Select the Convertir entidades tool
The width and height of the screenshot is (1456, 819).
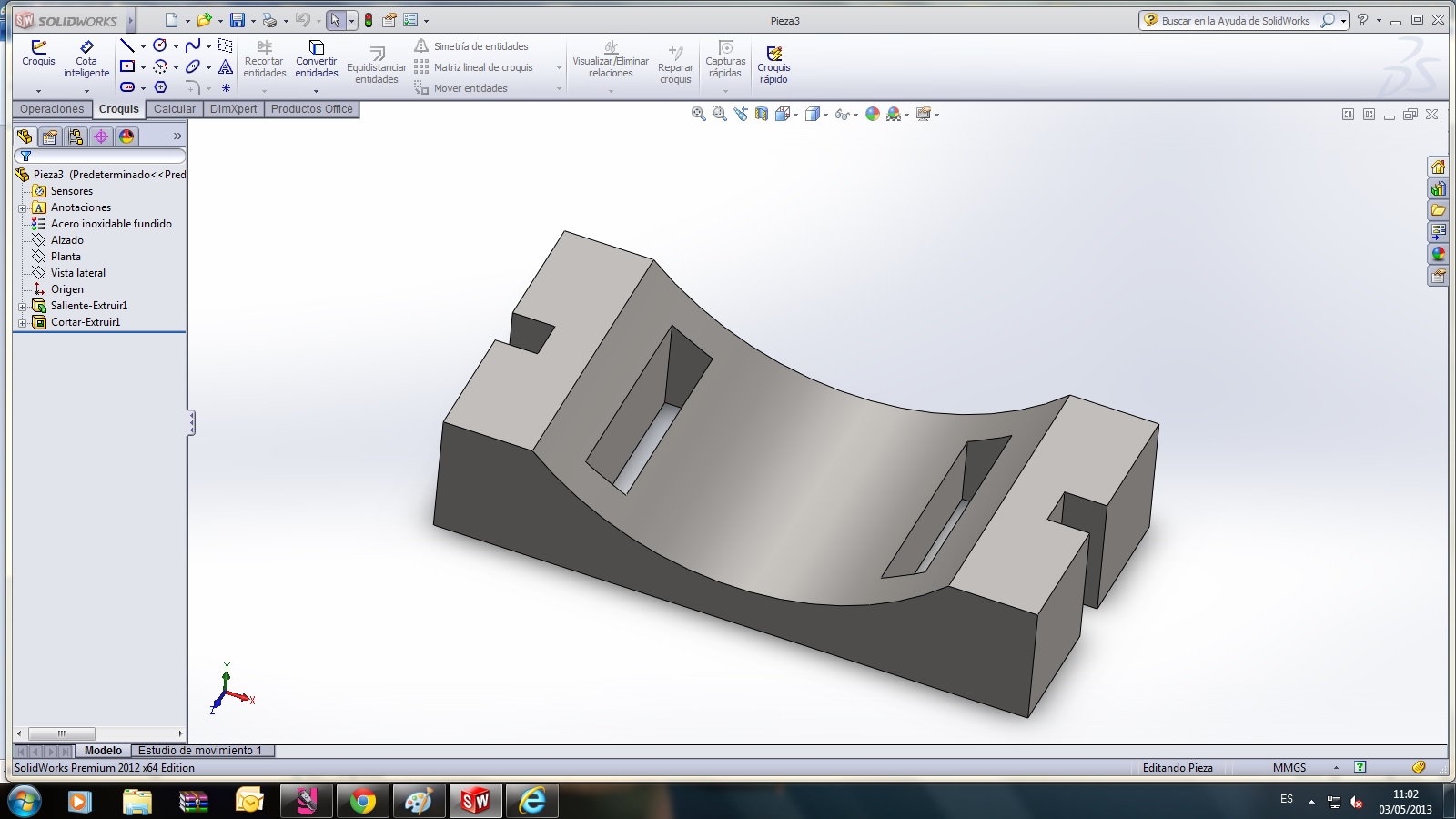[x=316, y=58]
